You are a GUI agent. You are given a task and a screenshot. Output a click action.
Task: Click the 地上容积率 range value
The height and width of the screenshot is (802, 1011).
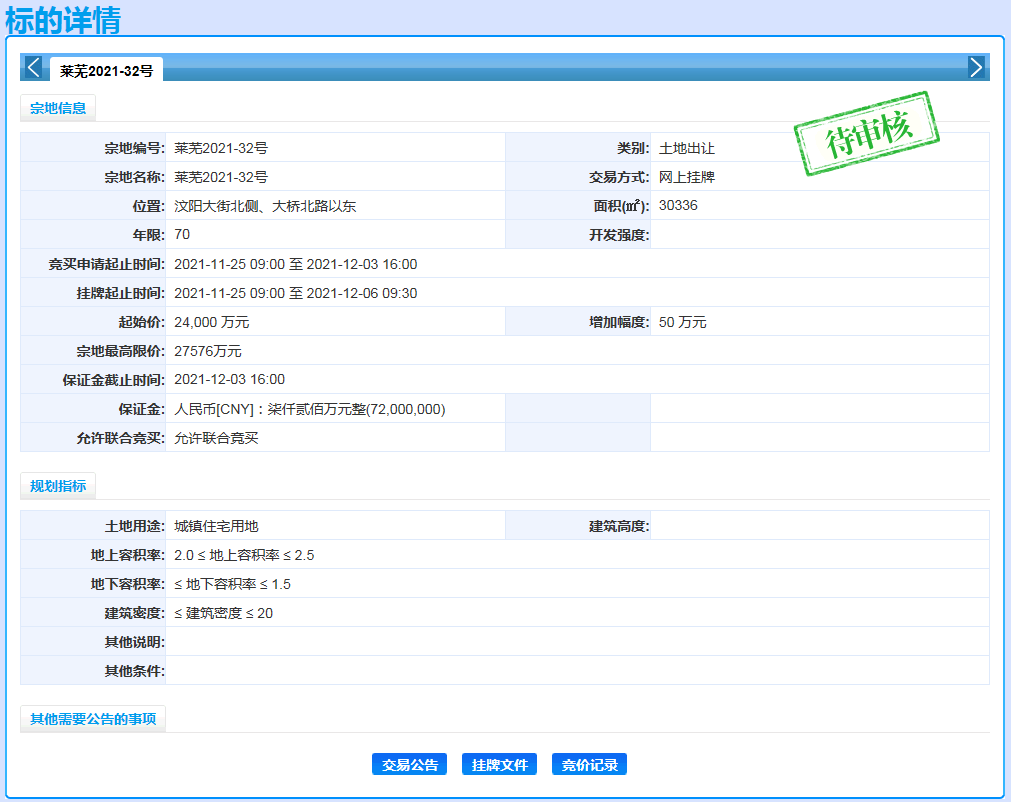(244, 556)
